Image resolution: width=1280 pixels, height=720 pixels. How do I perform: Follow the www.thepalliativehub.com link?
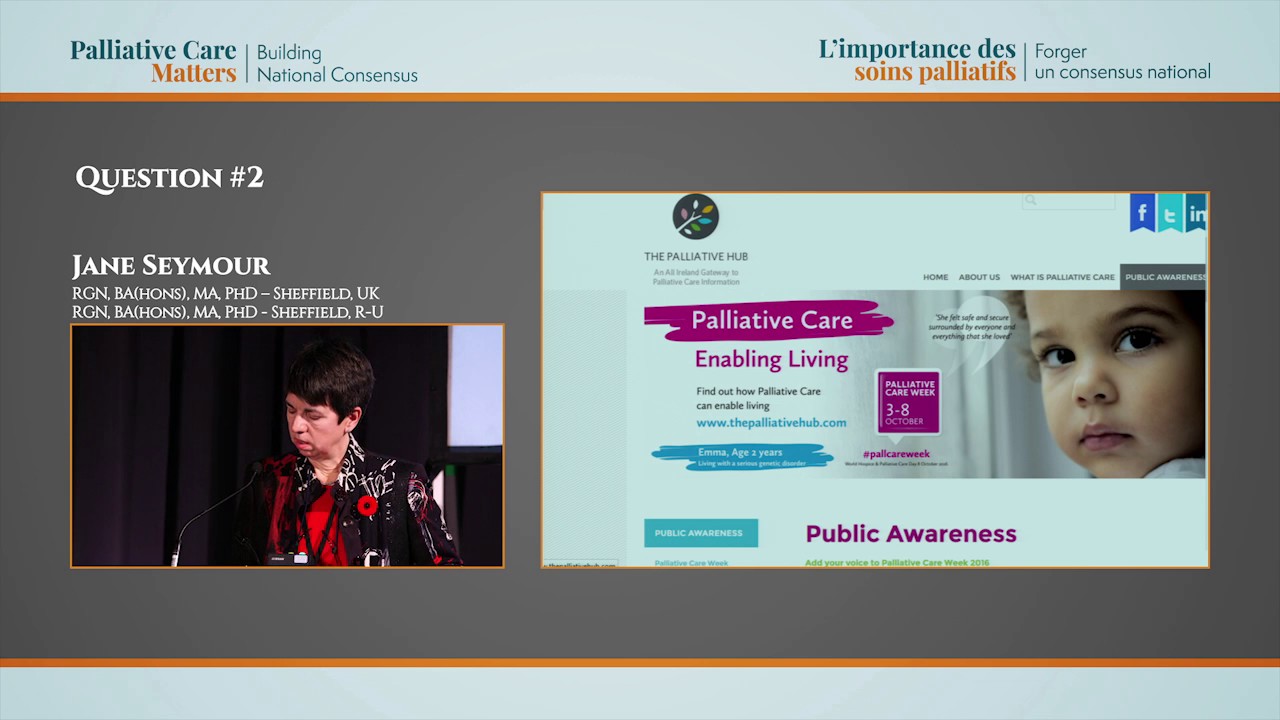(x=771, y=423)
